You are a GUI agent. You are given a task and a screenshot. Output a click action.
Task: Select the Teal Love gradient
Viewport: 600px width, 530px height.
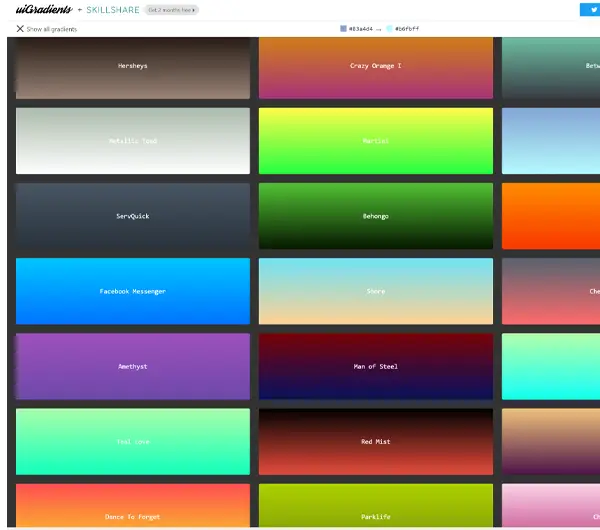click(132, 441)
